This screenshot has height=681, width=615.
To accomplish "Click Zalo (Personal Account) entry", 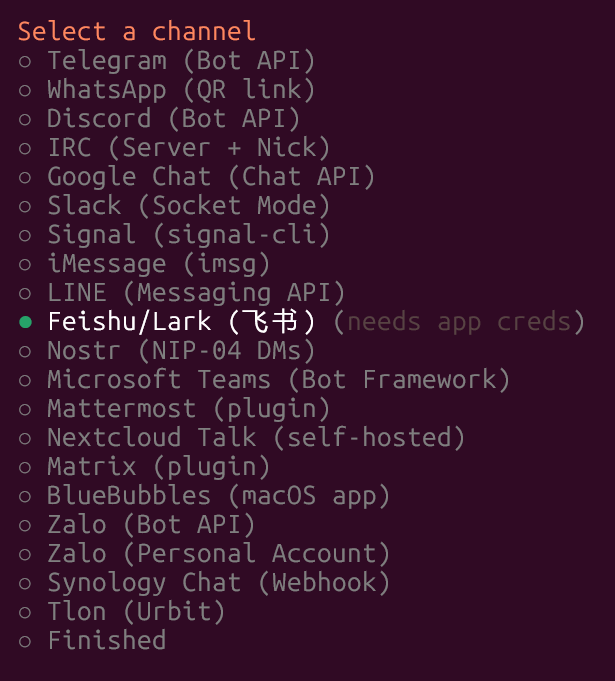I will (218, 554).
